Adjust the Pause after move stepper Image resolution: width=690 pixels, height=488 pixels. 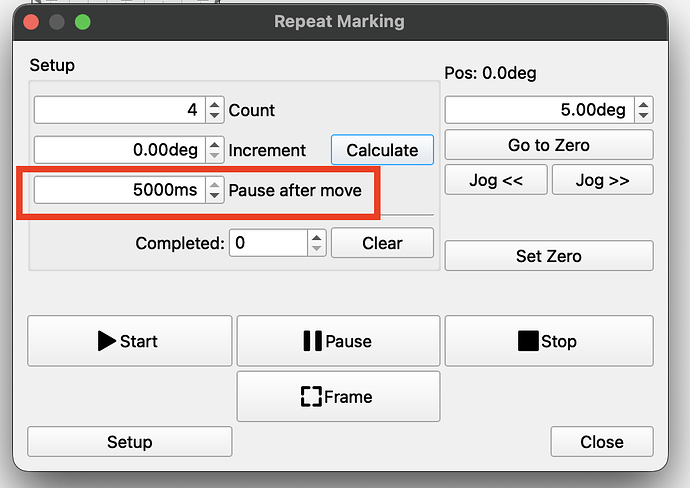pyautogui.click(x=215, y=190)
